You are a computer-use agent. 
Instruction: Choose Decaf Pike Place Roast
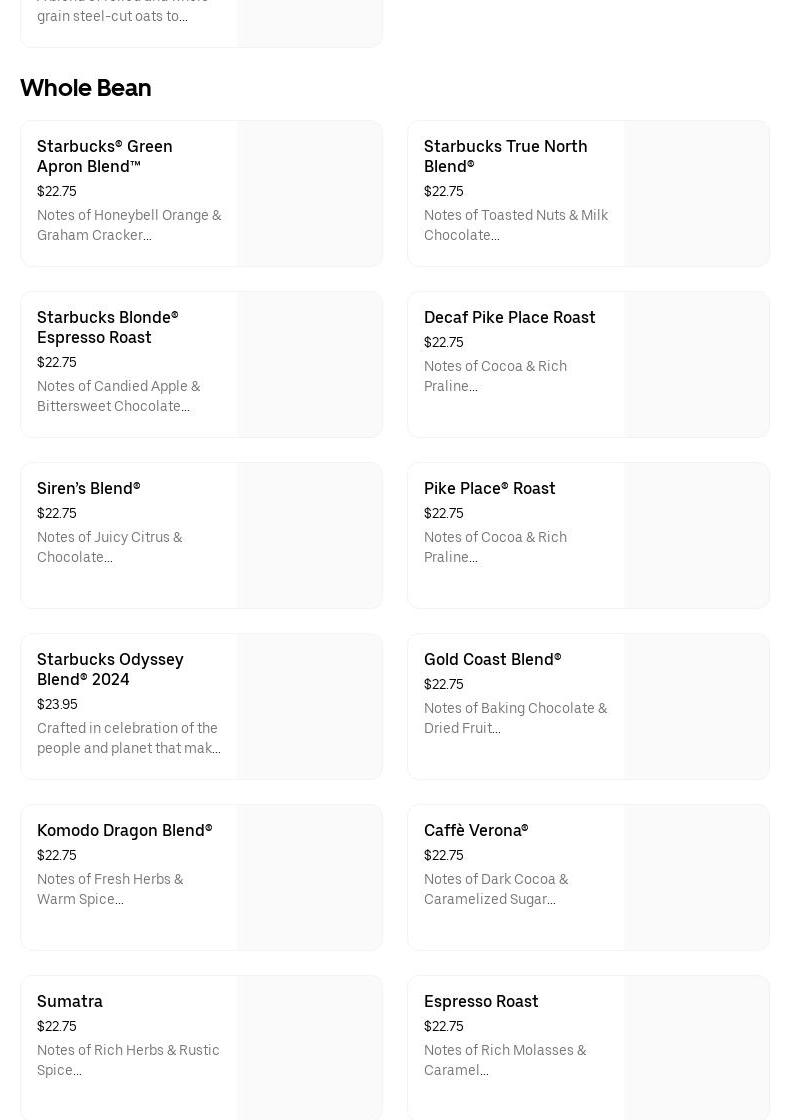tap(509, 317)
